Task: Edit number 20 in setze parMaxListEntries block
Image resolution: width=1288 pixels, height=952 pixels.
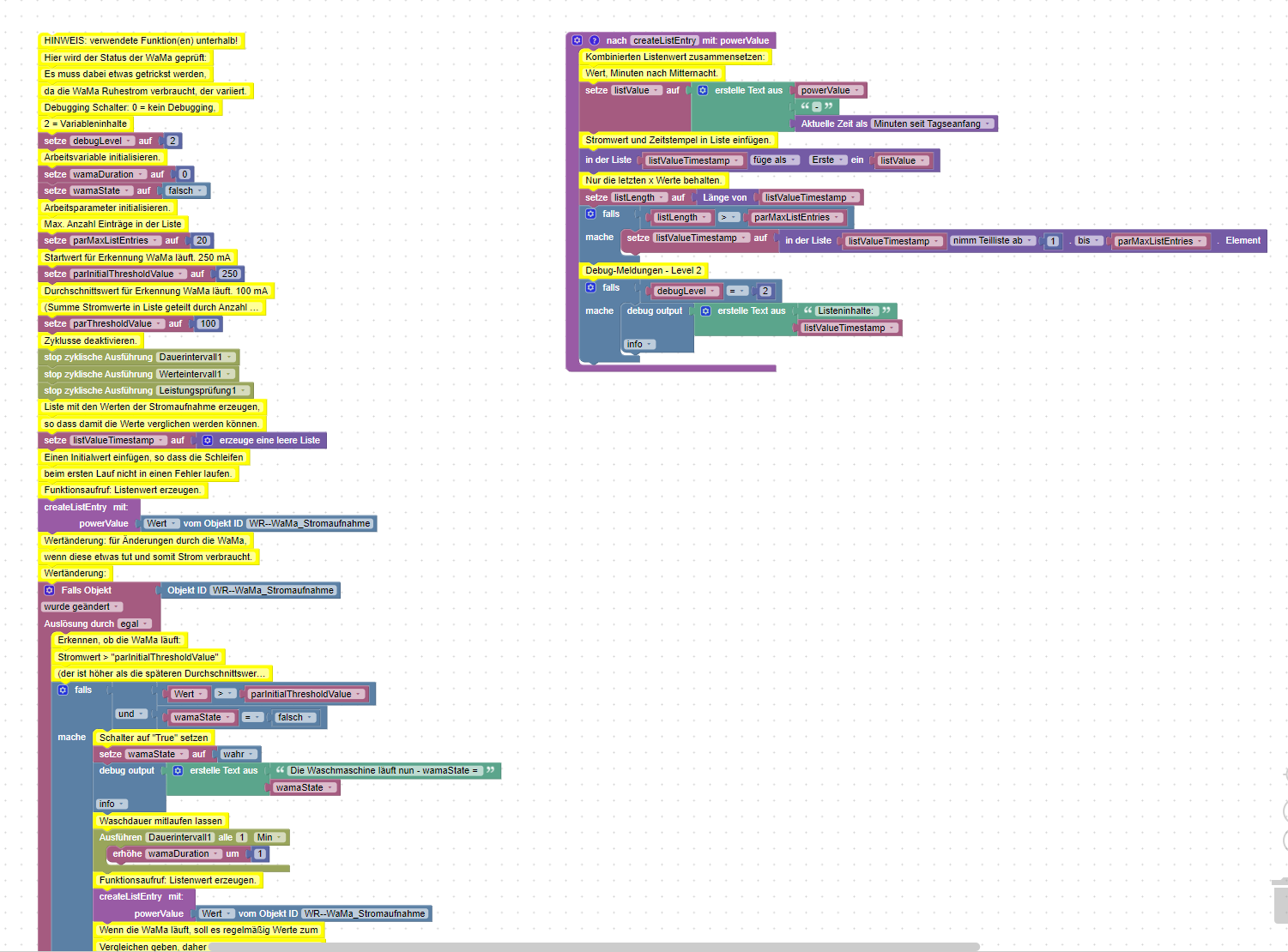Action: tap(202, 241)
